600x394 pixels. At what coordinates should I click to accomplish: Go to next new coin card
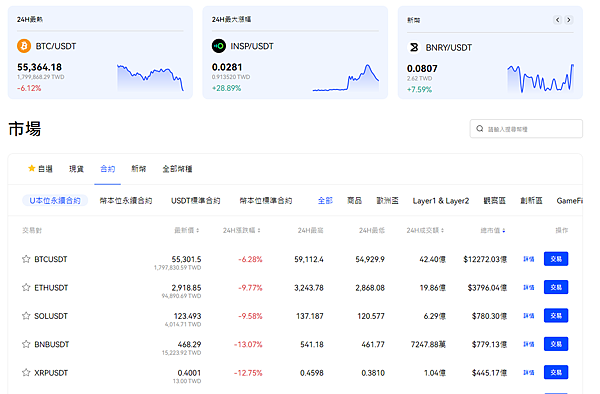point(569,20)
